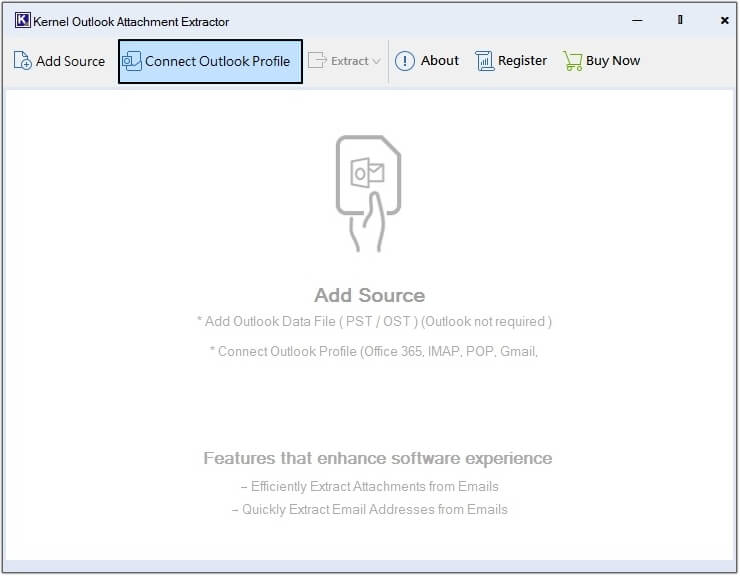Open the Buy Now link

pyautogui.click(x=613, y=60)
